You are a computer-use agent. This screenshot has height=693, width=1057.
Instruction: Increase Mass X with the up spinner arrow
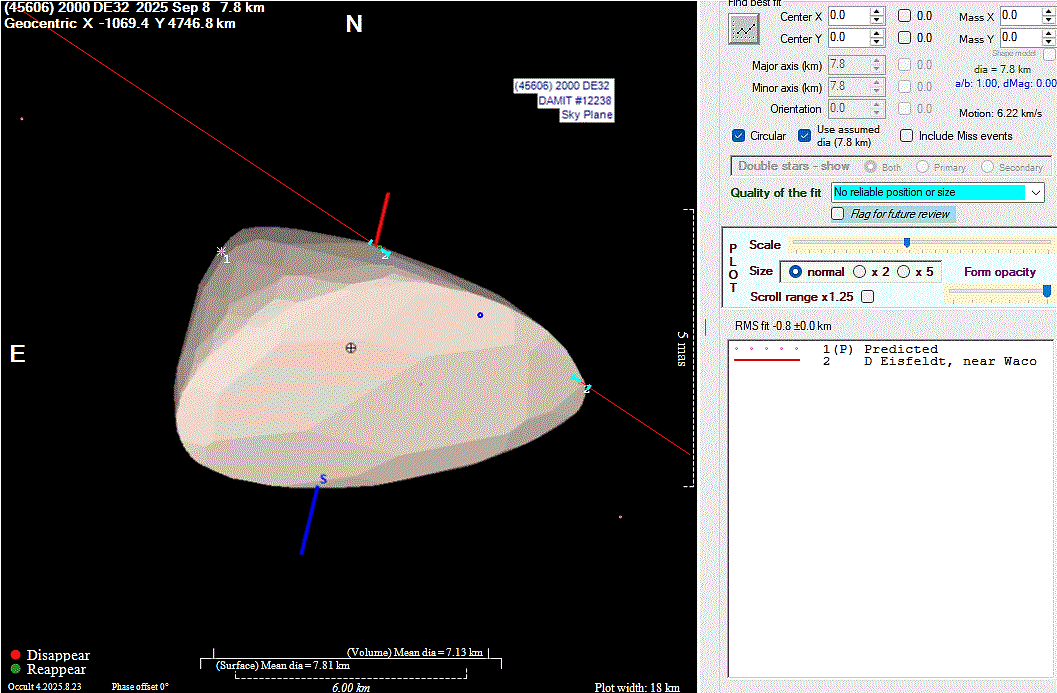1048,11
